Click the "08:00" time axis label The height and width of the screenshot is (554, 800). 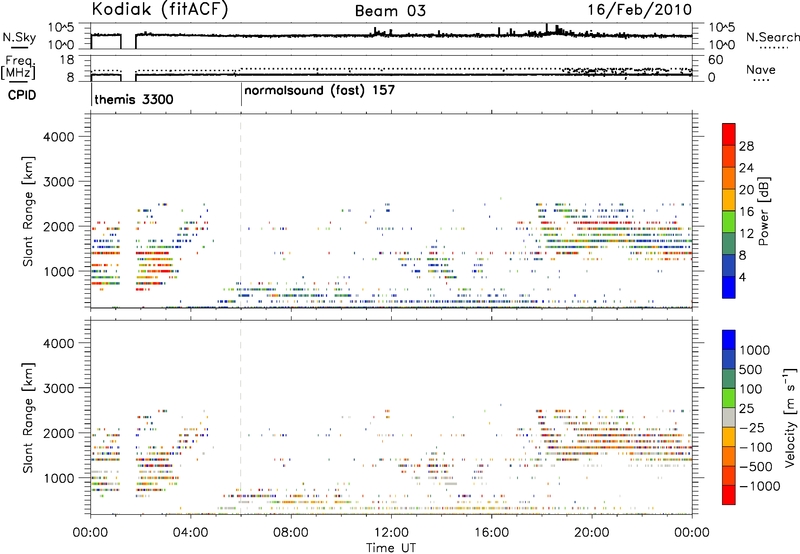291,533
